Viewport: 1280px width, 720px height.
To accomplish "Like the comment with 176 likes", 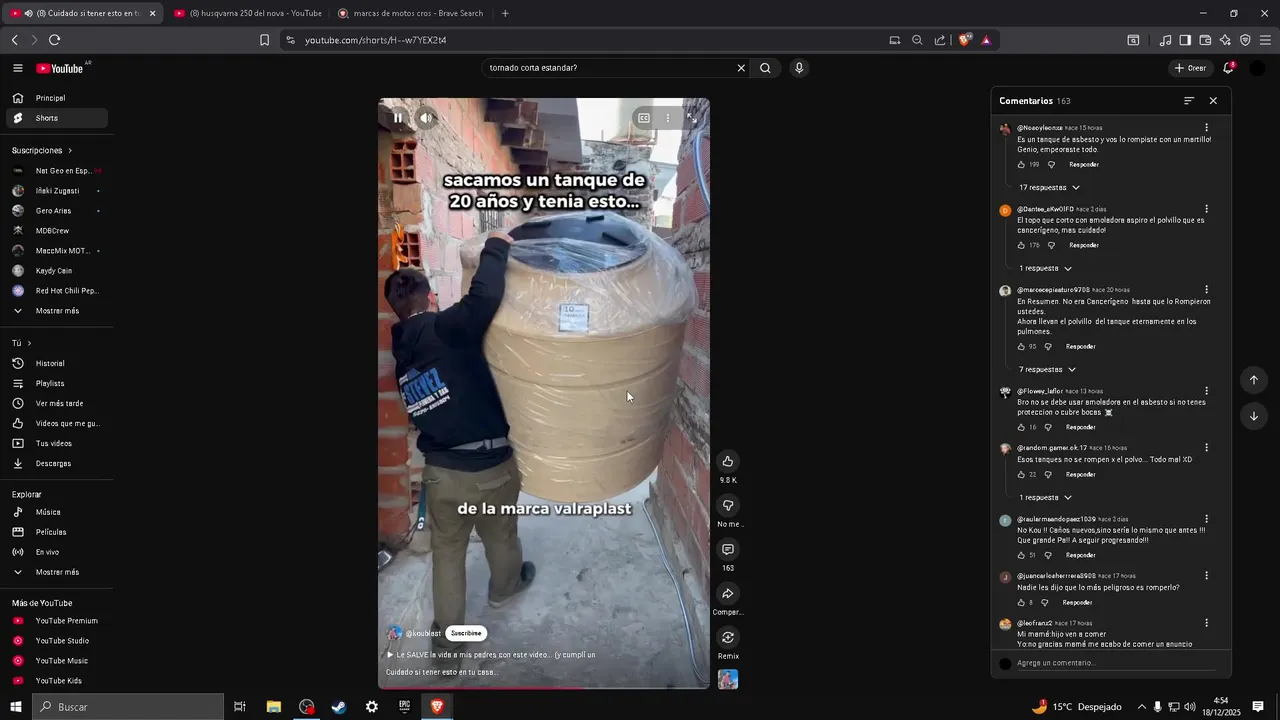I will point(1021,246).
